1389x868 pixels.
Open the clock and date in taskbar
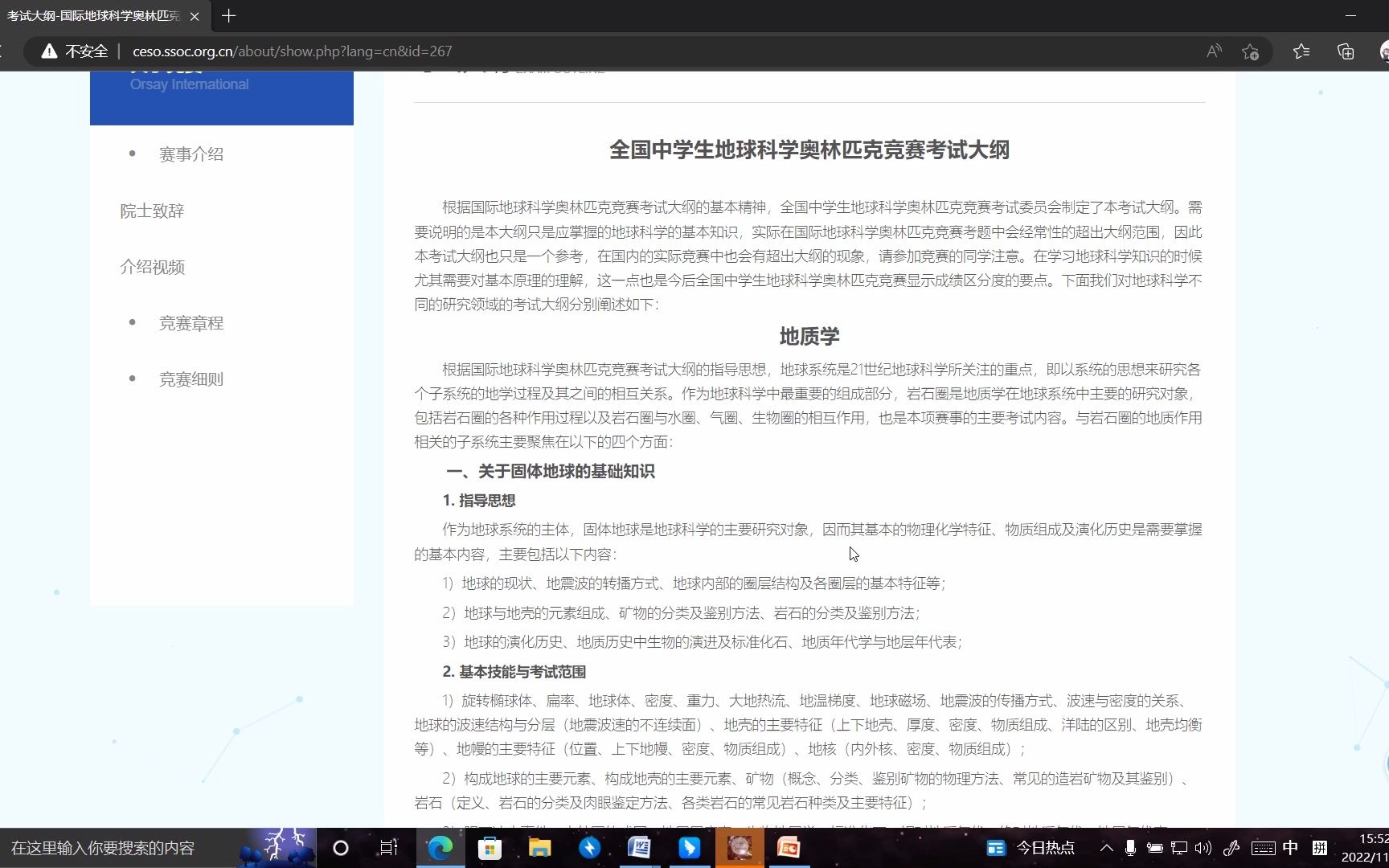(x=1365, y=848)
